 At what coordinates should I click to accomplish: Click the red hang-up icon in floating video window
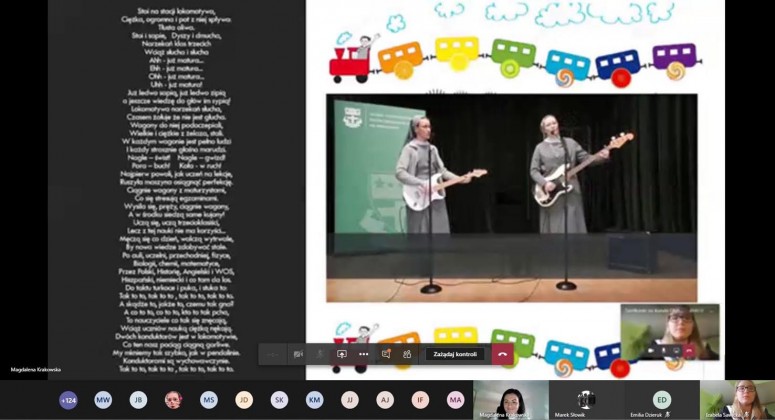(689, 351)
